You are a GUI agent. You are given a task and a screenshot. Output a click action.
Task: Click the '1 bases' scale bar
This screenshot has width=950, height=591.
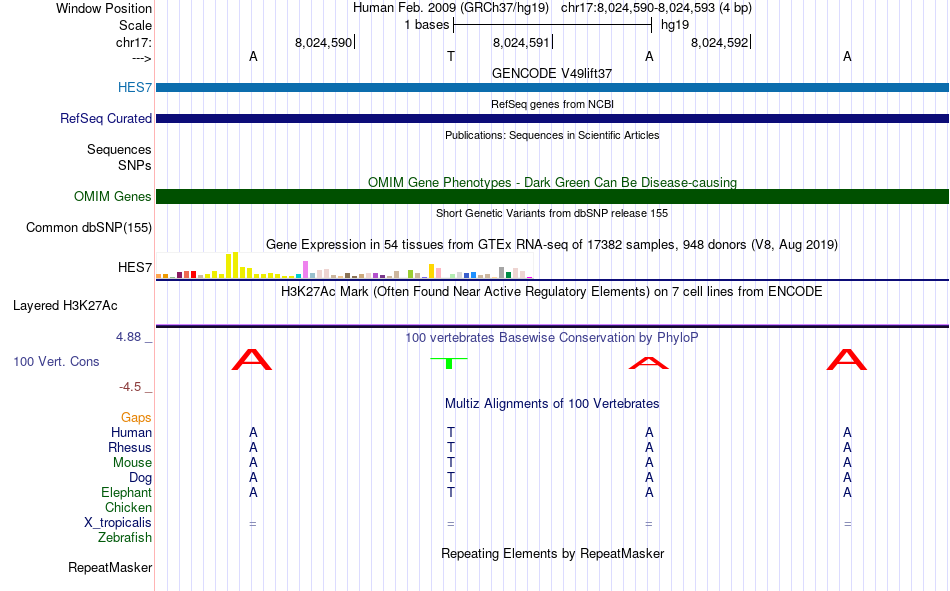pyautogui.click(x=552, y=25)
